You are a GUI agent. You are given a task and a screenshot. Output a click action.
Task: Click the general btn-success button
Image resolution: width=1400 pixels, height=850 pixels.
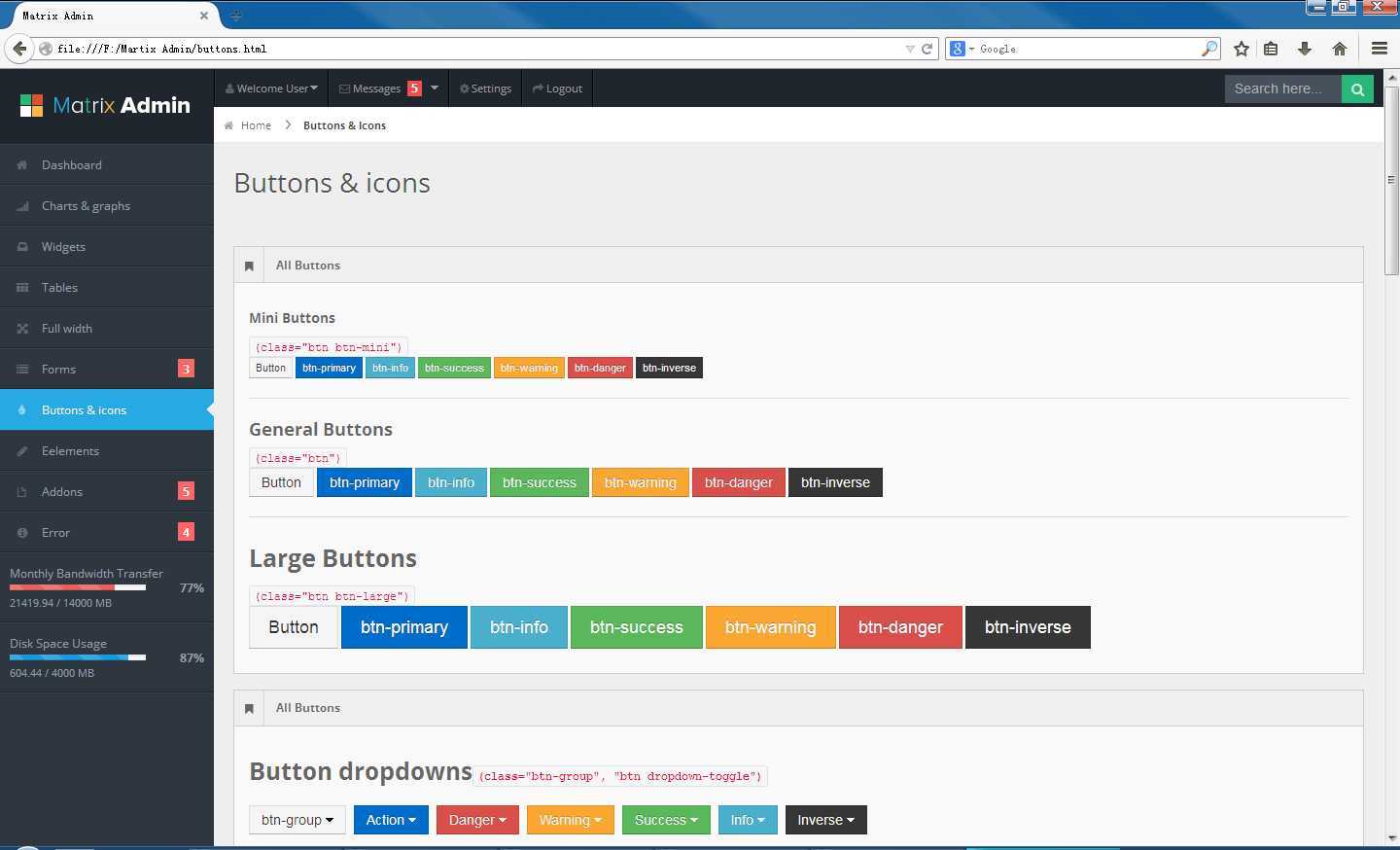(540, 482)
